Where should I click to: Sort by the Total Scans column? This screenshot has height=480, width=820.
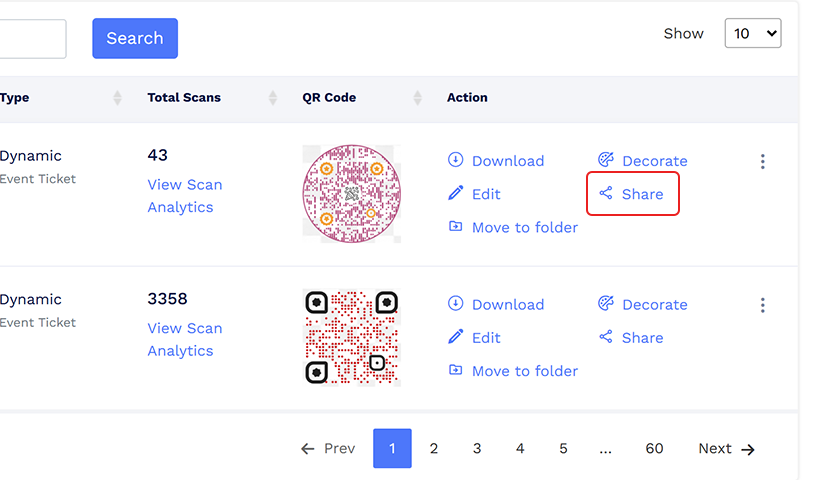273,98
